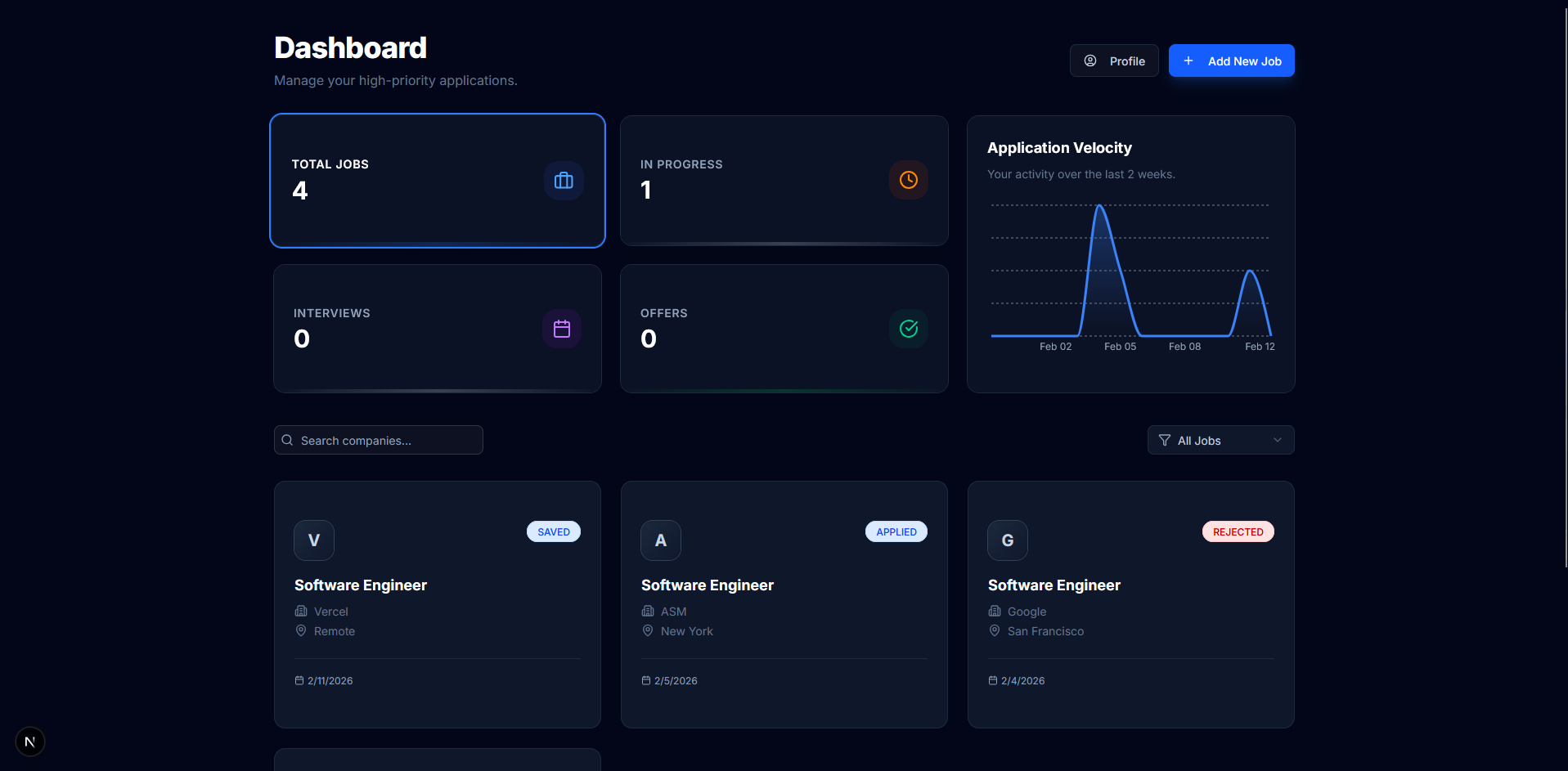Toggle the APPLIED badge on the ASM card
Viewport: 1568px width, 771px height.
[x=896, y=531]
